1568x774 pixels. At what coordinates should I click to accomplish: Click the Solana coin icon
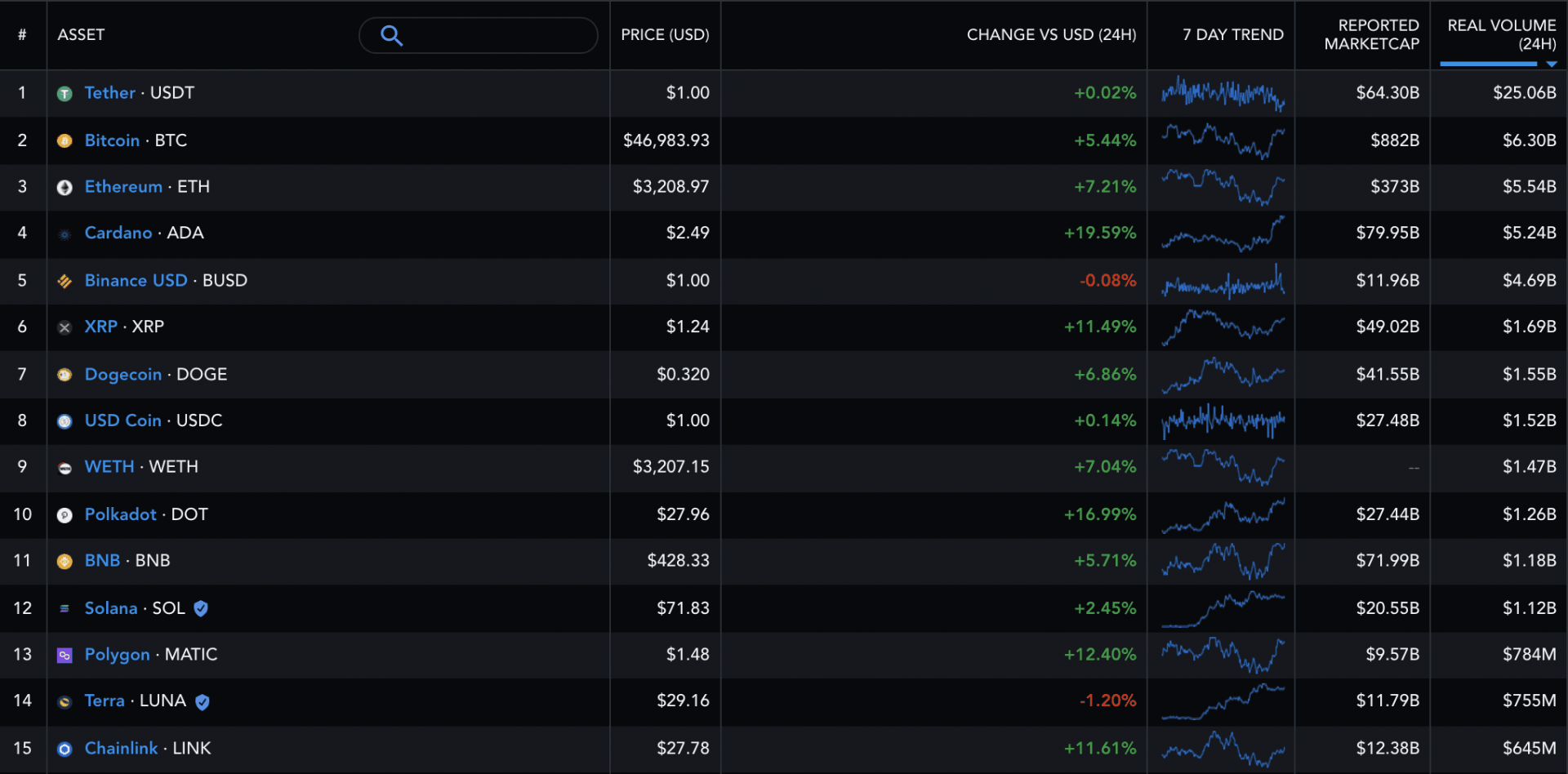tap(65, 609)
